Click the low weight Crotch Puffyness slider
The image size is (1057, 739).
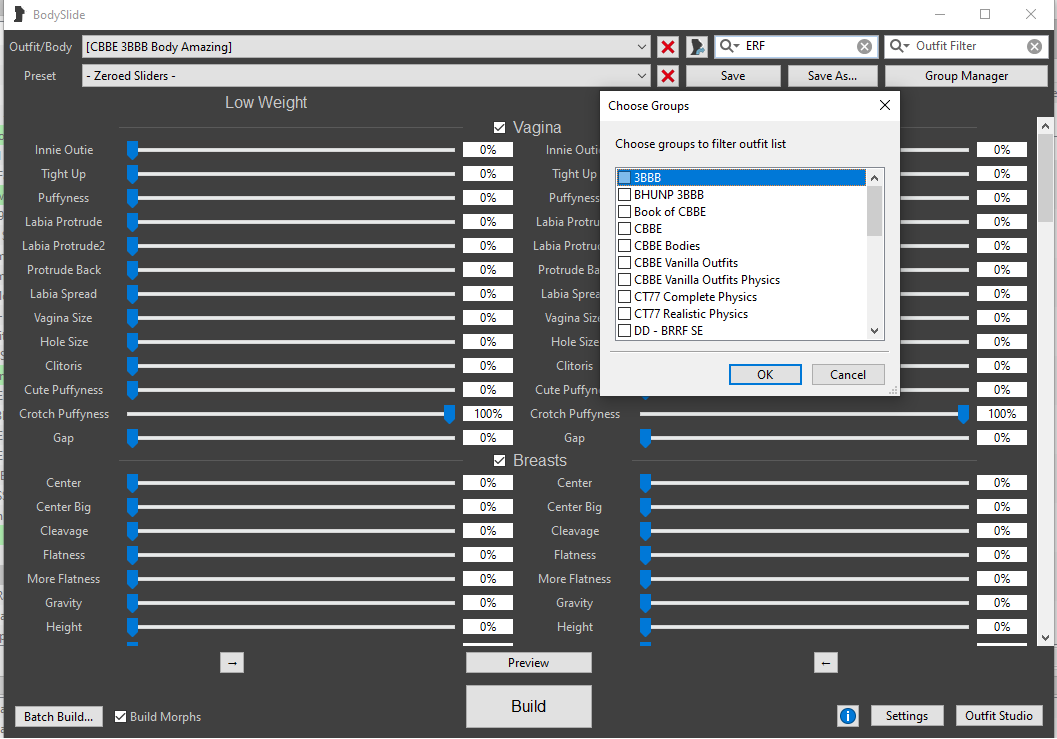pyautogui.click(x=291, y=414)
